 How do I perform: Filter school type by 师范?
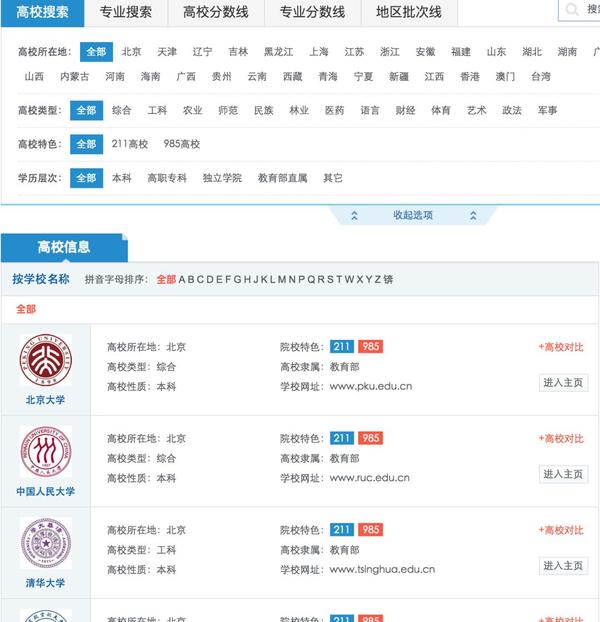pyautogui.click(x=228, y=110)
